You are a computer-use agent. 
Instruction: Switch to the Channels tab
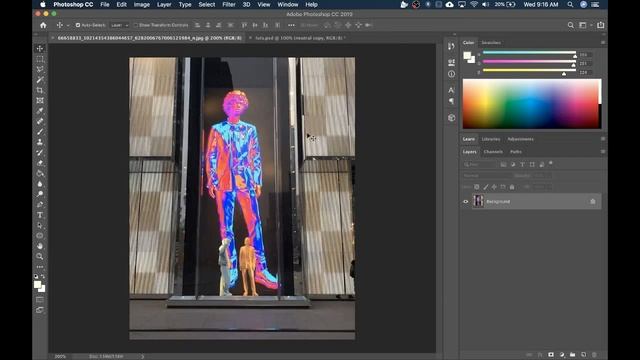click(x=493, y=152)
